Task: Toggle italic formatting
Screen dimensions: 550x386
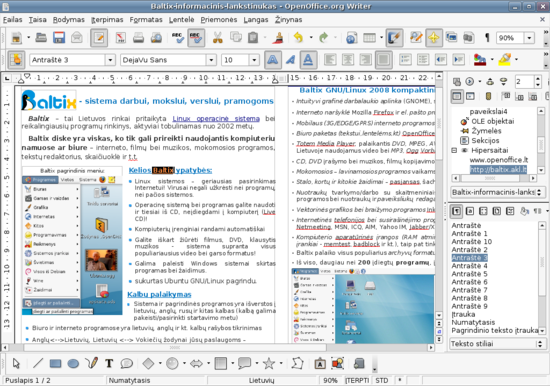Action: pyautogui.click(x=290, y=60)
